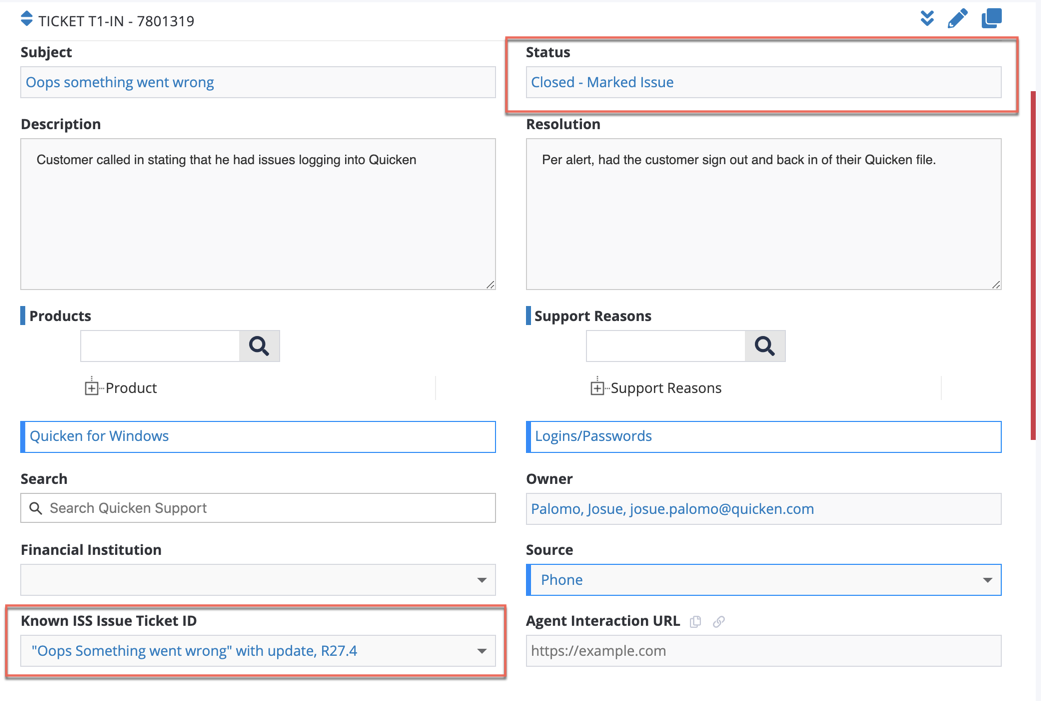Open the Agent Interaction URL link icon
This screenshot has width=1041, height=701.
coord(719,622)
